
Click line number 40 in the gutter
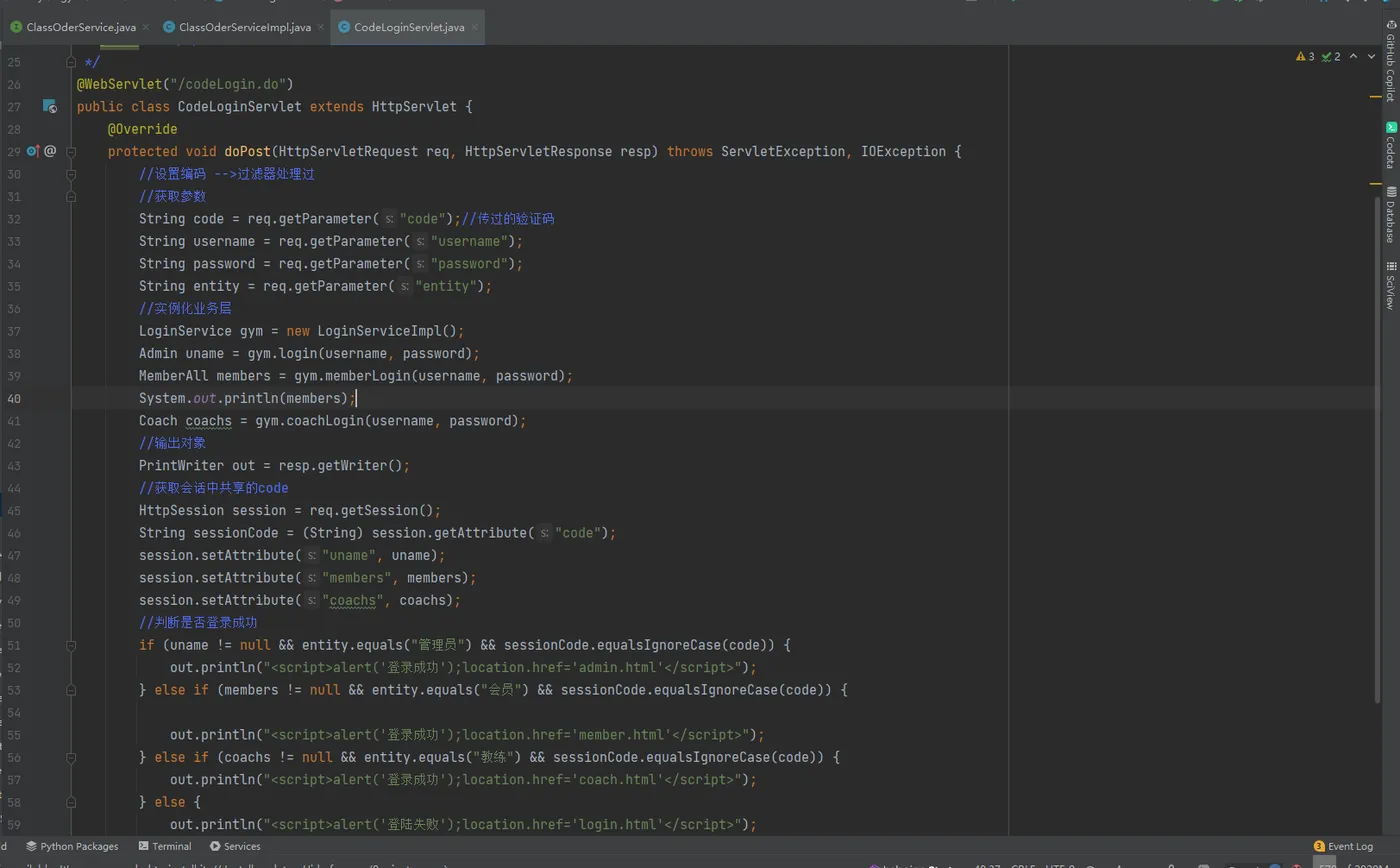(x=13, y=398)
